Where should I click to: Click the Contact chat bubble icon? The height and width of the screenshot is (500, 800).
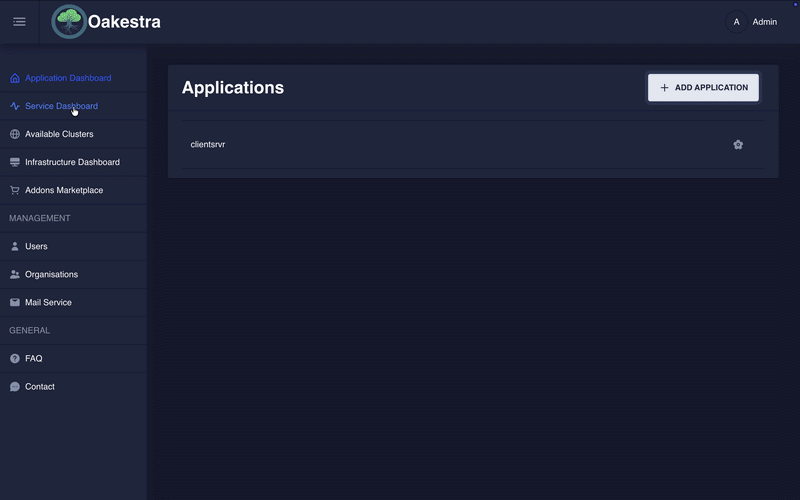[x=15, y=386]
